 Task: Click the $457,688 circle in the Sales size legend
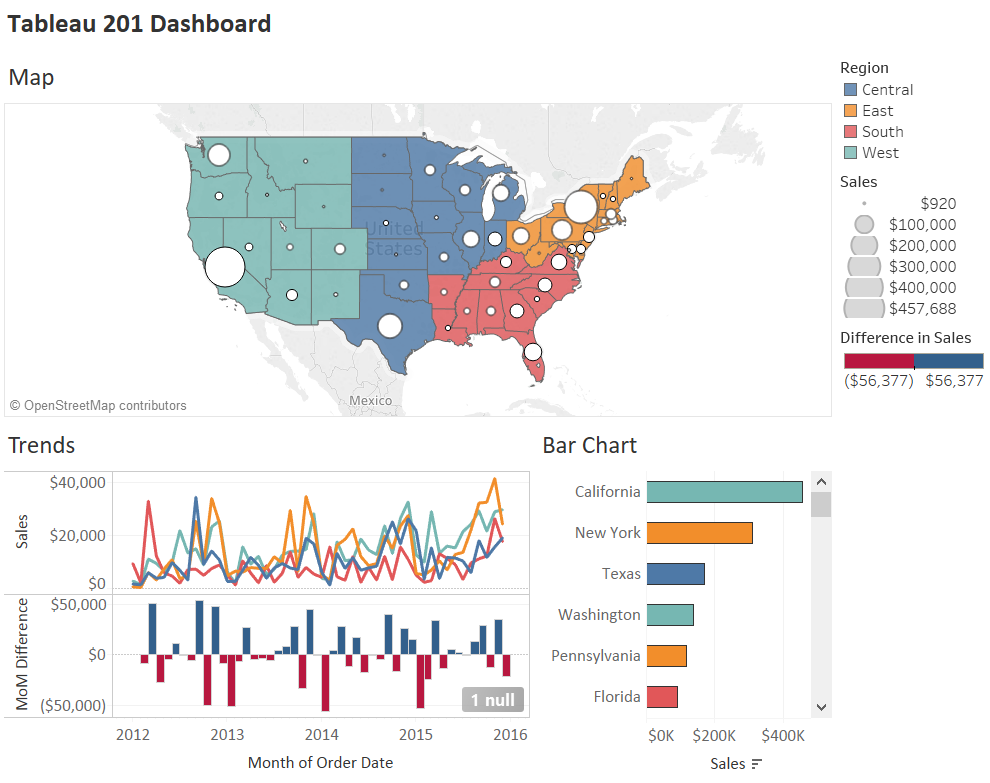(862, 308)
